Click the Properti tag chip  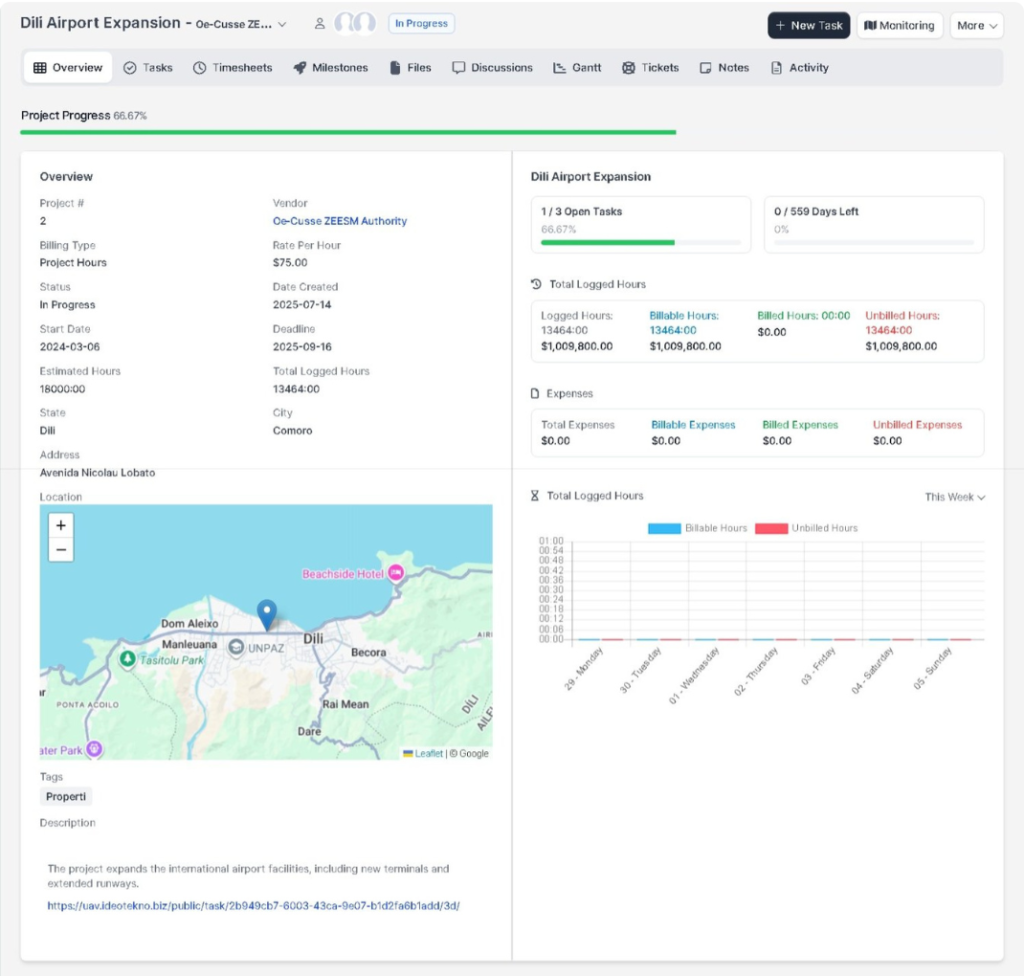(66, 797)
